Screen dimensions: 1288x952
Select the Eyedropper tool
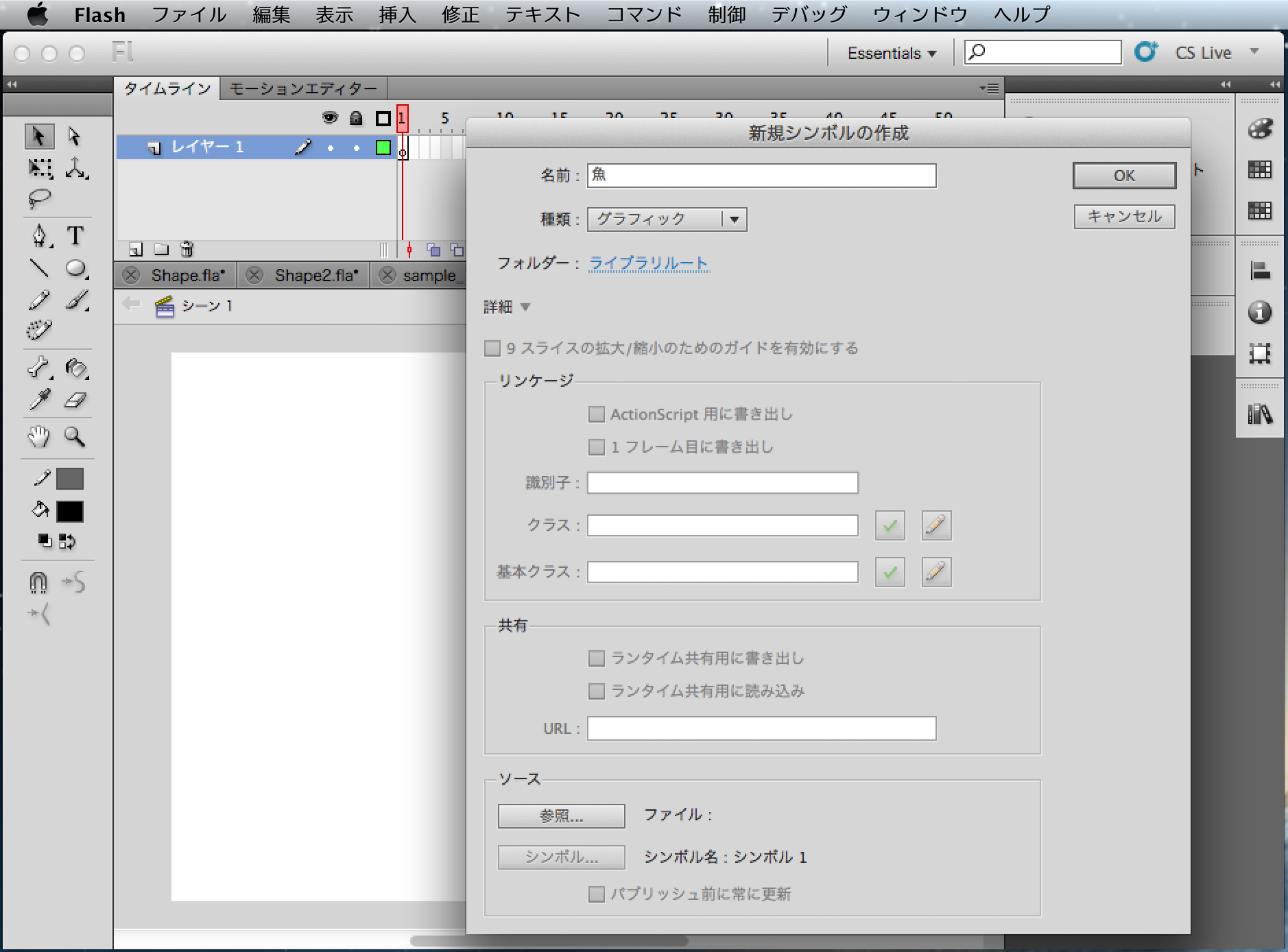39,401
